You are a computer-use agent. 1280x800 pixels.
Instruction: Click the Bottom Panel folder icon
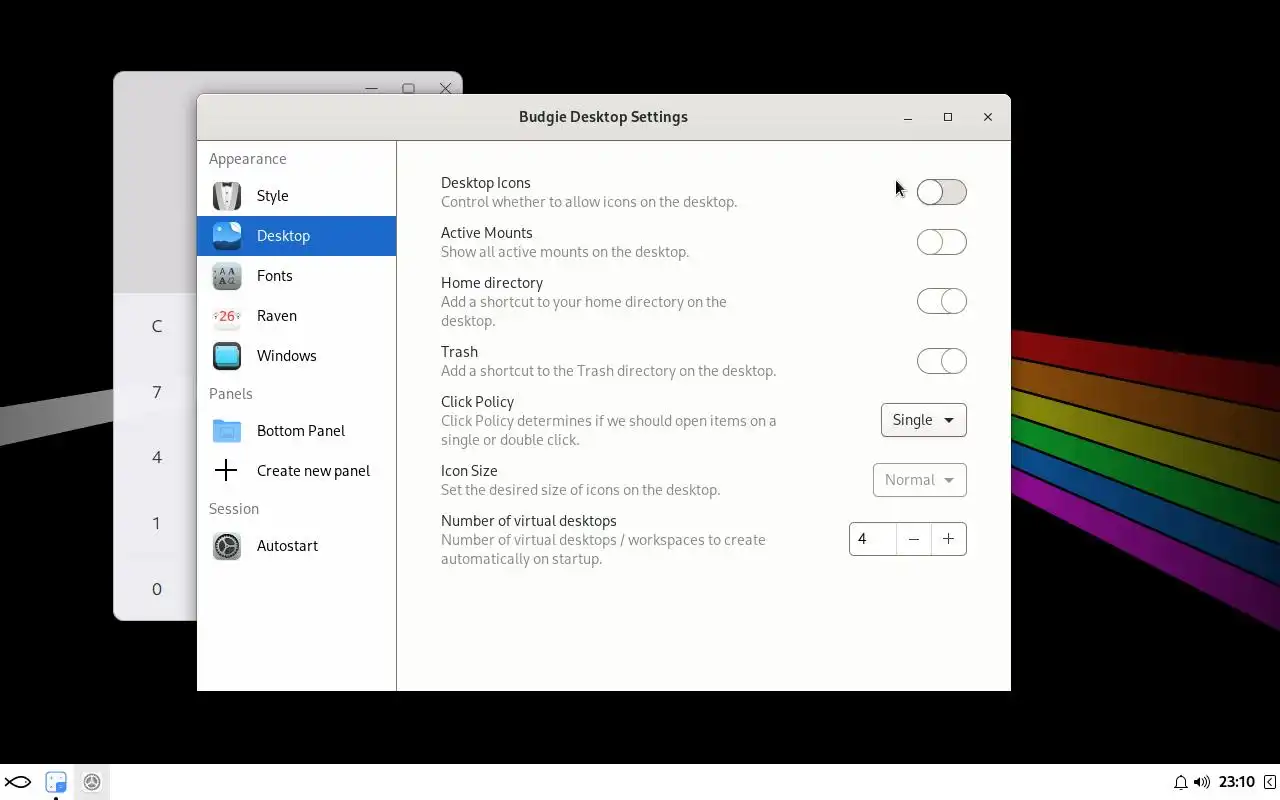tap(227, 431)
